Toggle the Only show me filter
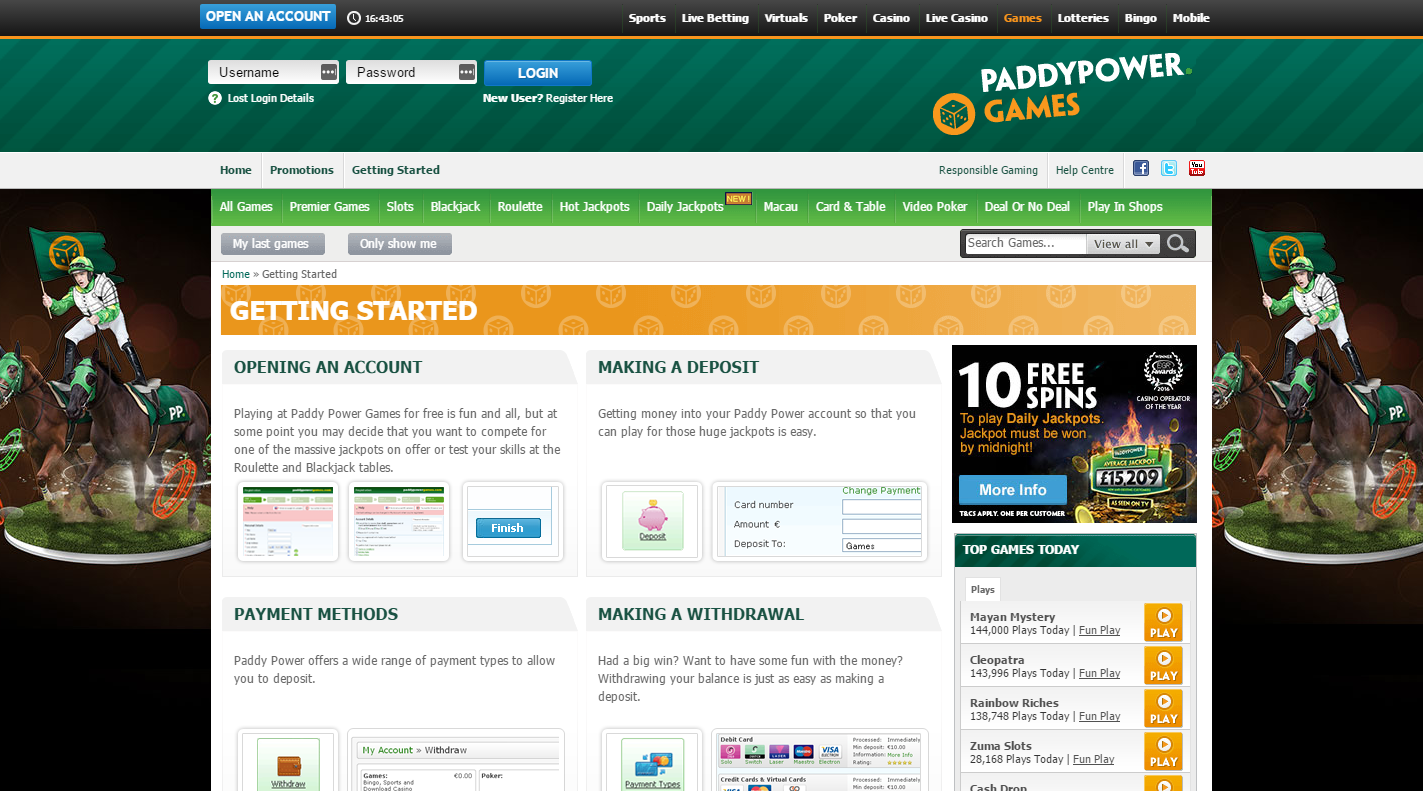This screenshot has height=791, width=1423. coord(399,244)
